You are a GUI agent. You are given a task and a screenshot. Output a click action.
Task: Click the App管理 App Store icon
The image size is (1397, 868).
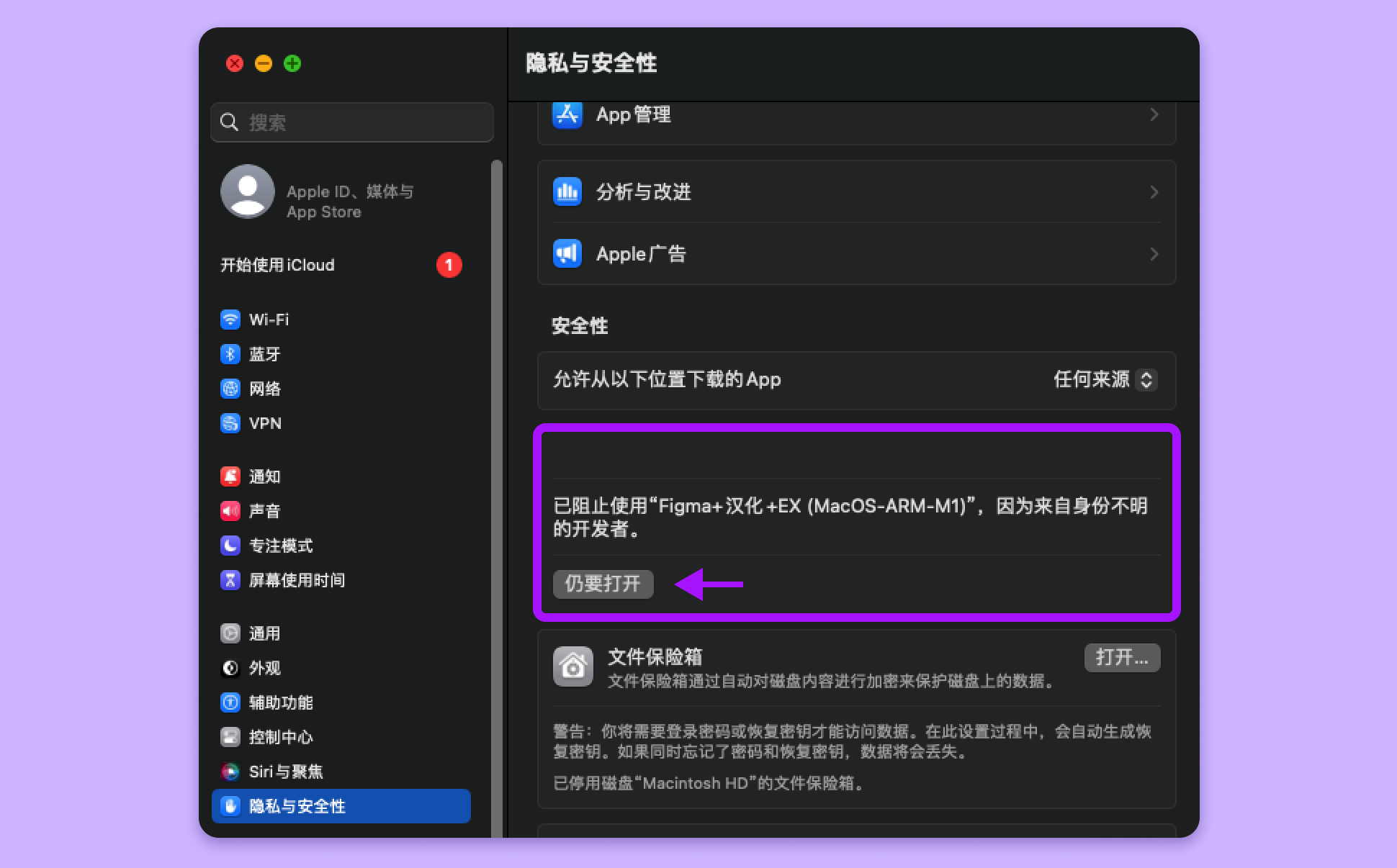(567, 114)
